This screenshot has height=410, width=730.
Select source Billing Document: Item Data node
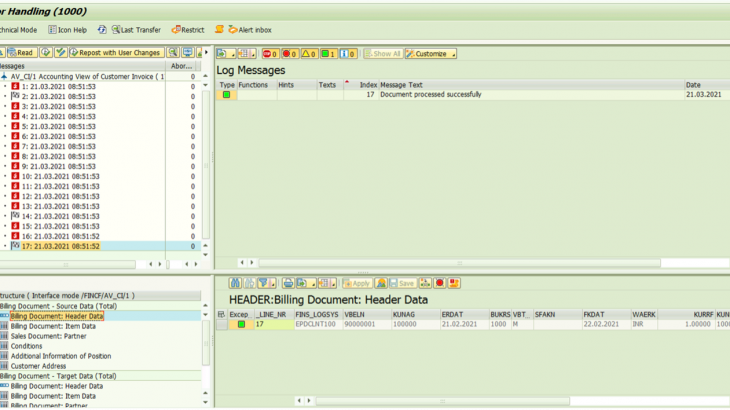point(53,326)
